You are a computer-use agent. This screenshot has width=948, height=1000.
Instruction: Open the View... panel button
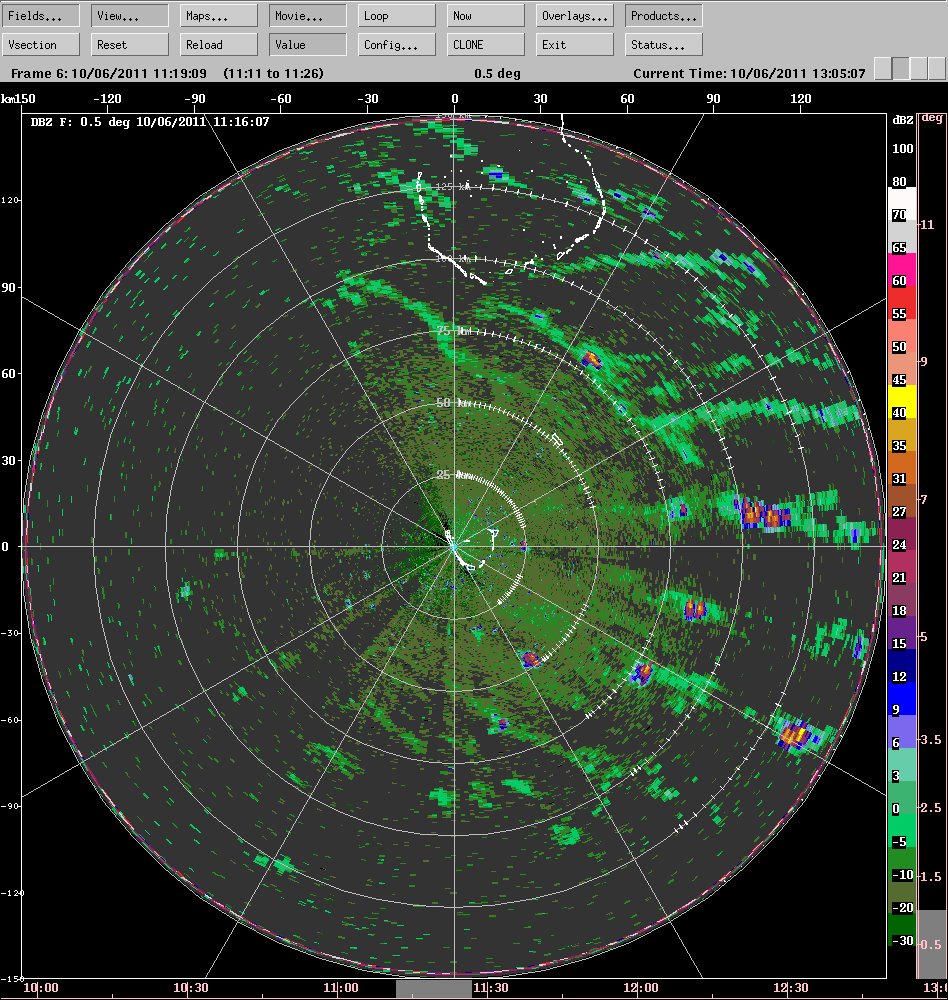(x=130, y=16)
